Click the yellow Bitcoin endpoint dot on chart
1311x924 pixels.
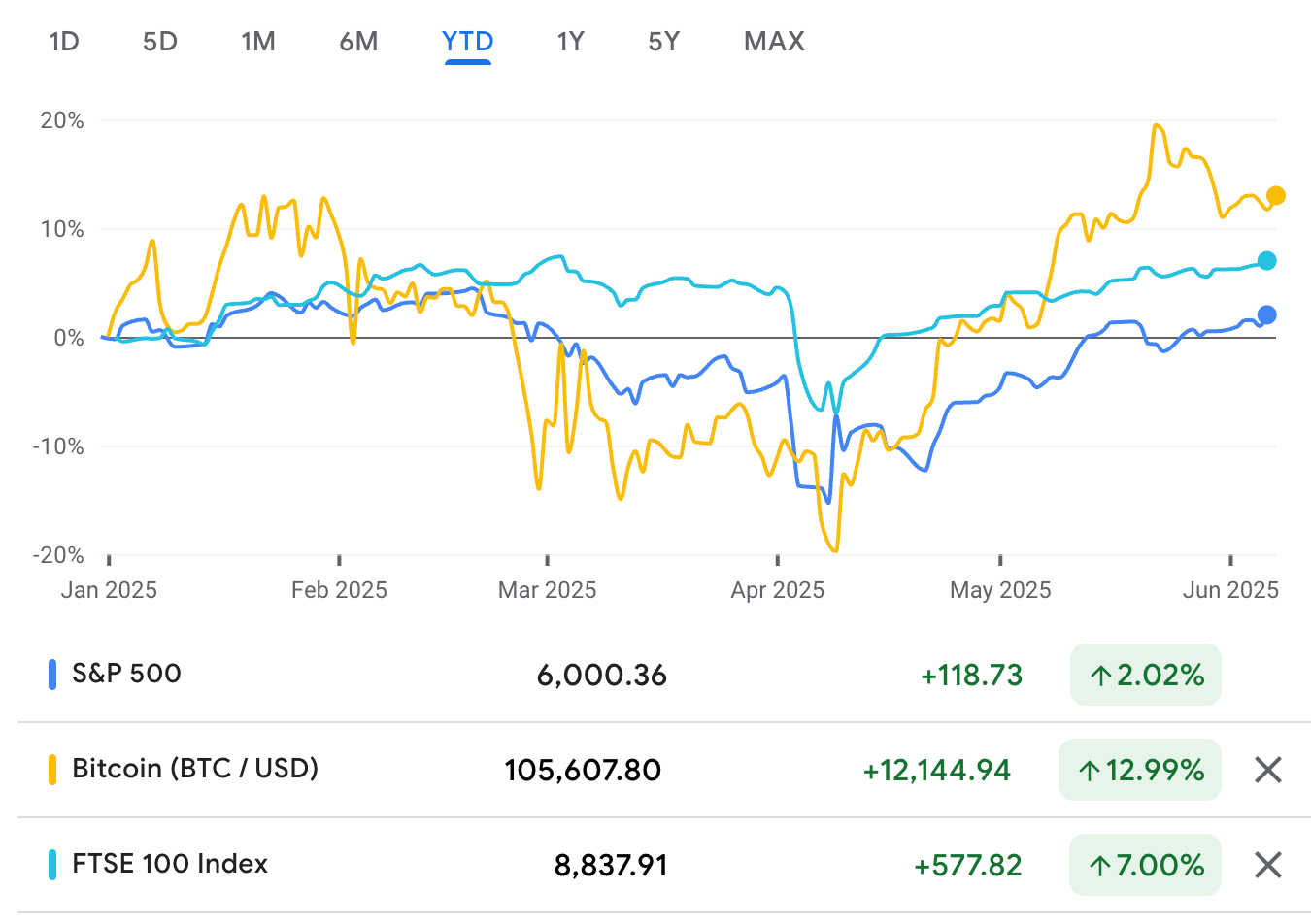1276,196
